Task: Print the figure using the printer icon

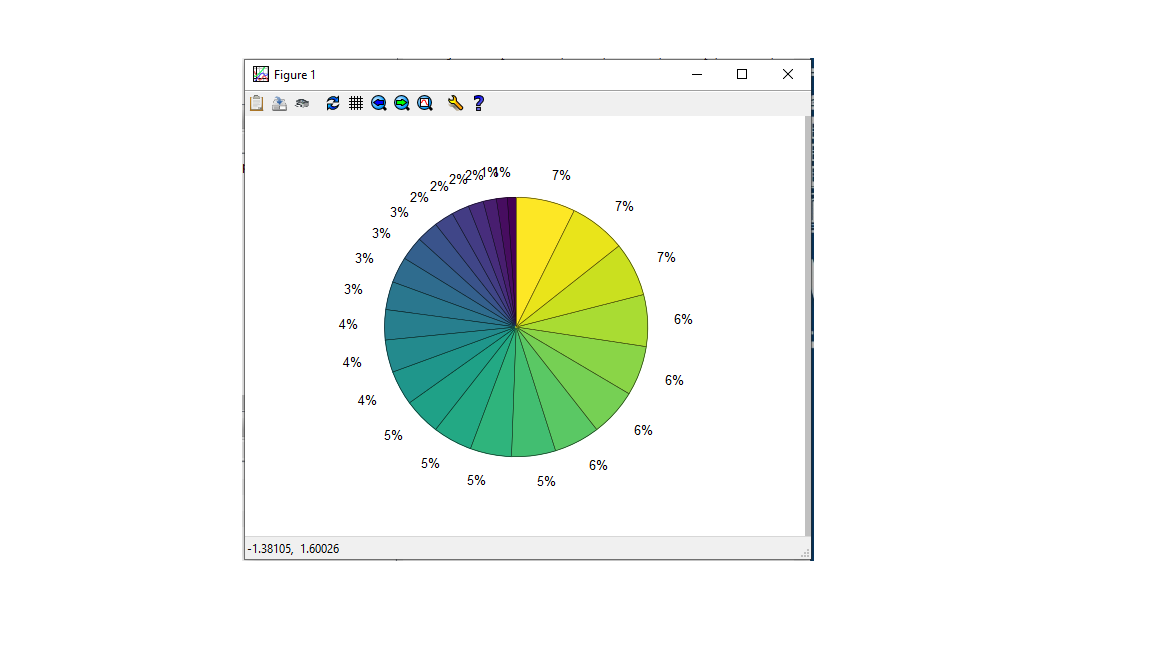Action: coord(302,103)
